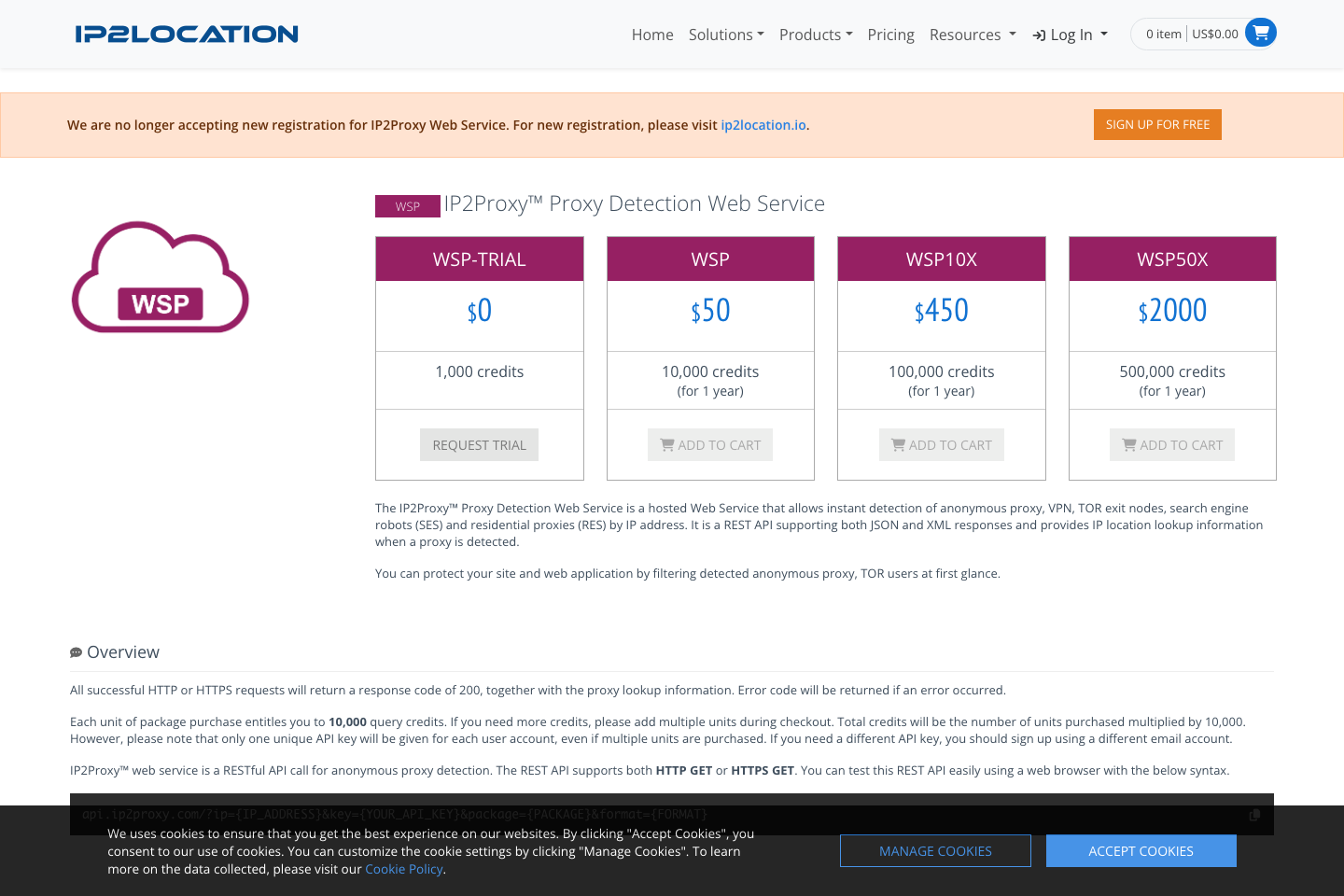Open the Products dropdown menu
The image size is (1344, 896).
click(815, 35)
